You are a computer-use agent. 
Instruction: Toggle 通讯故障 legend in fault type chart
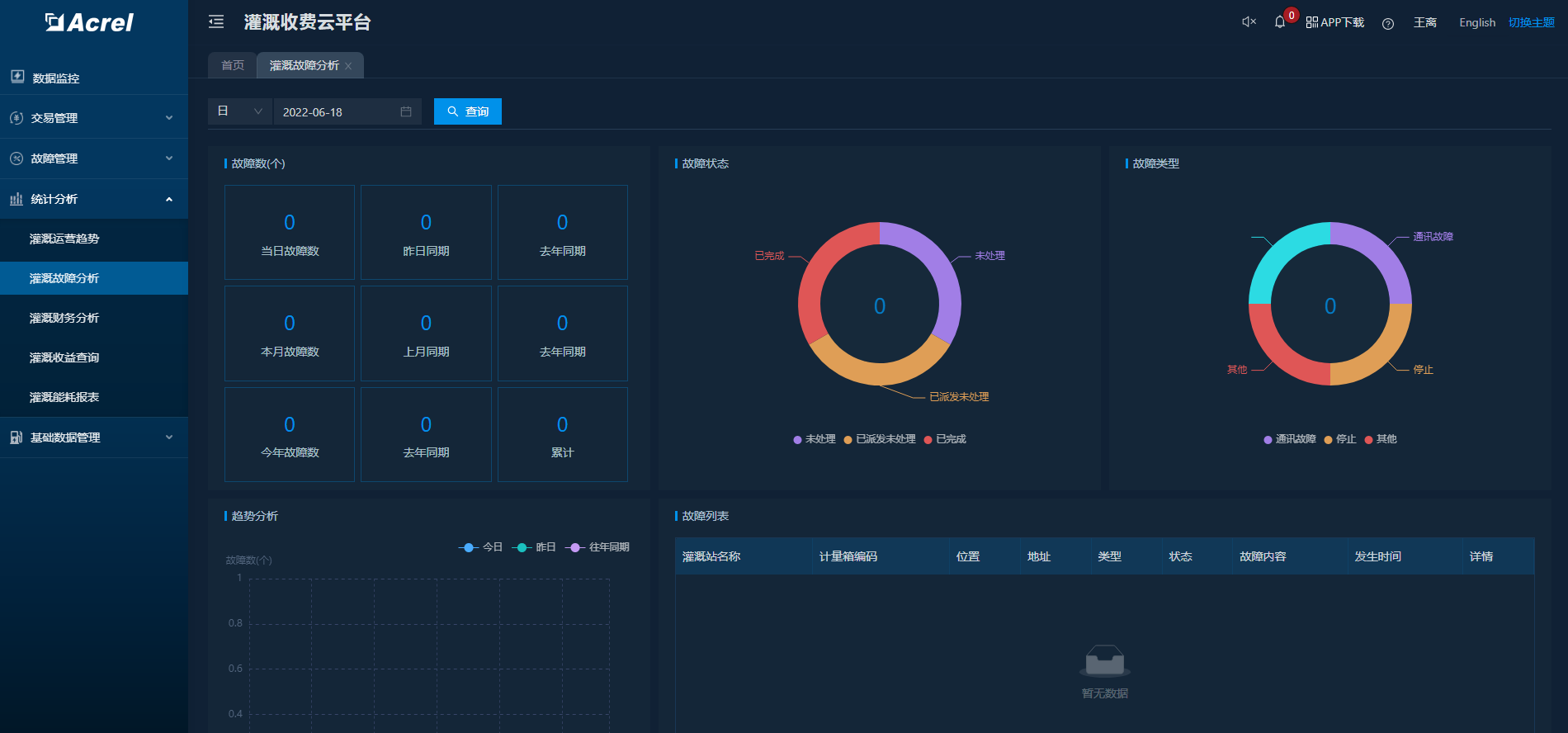[1289, 439]
